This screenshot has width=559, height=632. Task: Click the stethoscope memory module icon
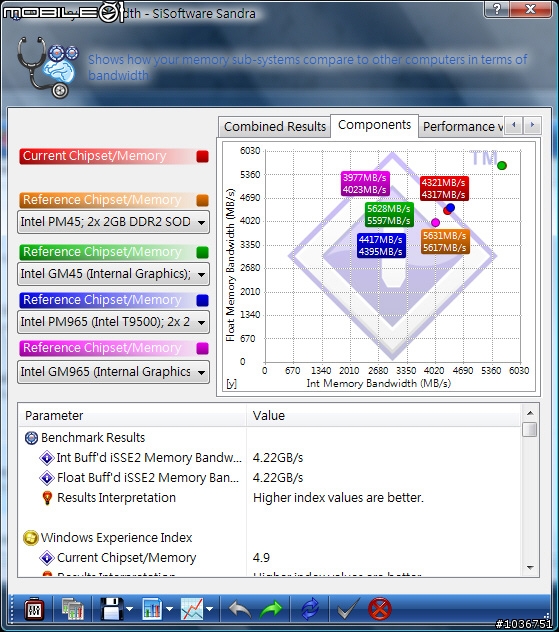coord(47,67)
